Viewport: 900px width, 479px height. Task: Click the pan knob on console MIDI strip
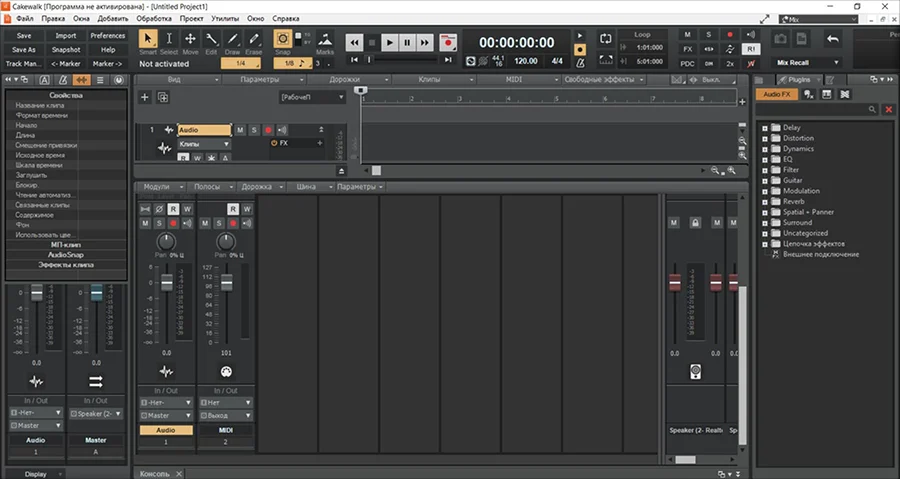pyautogui.click(x=226, y=241)
